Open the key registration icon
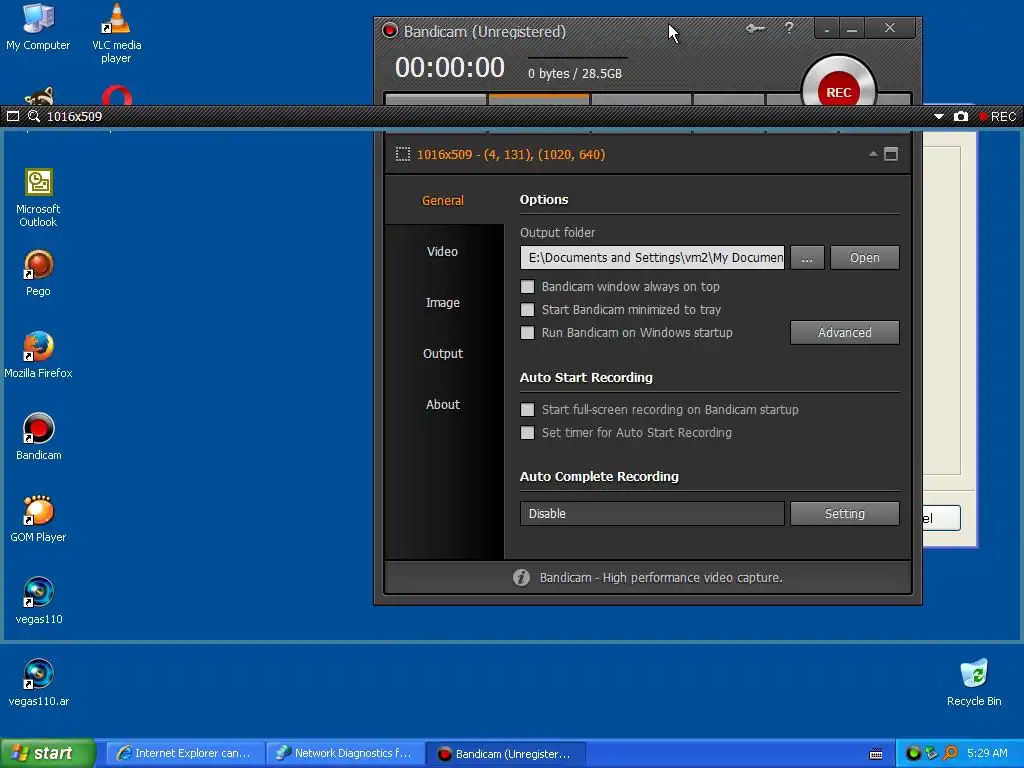The width and height of the screenshot is (1024, 768). click(756, 29)
